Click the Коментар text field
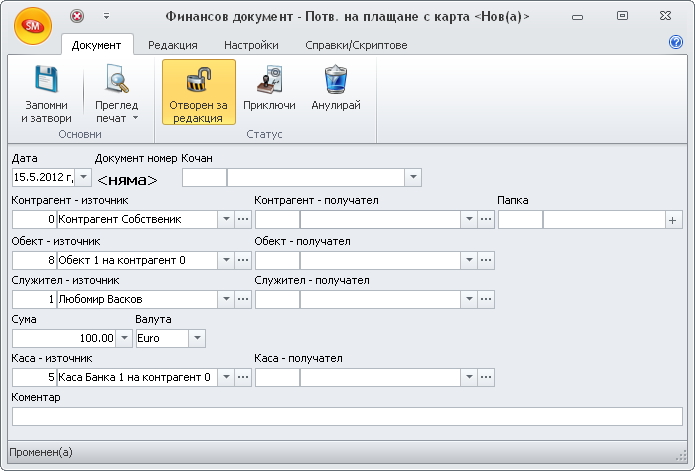695x471 pixels. (x=347, y=417)
